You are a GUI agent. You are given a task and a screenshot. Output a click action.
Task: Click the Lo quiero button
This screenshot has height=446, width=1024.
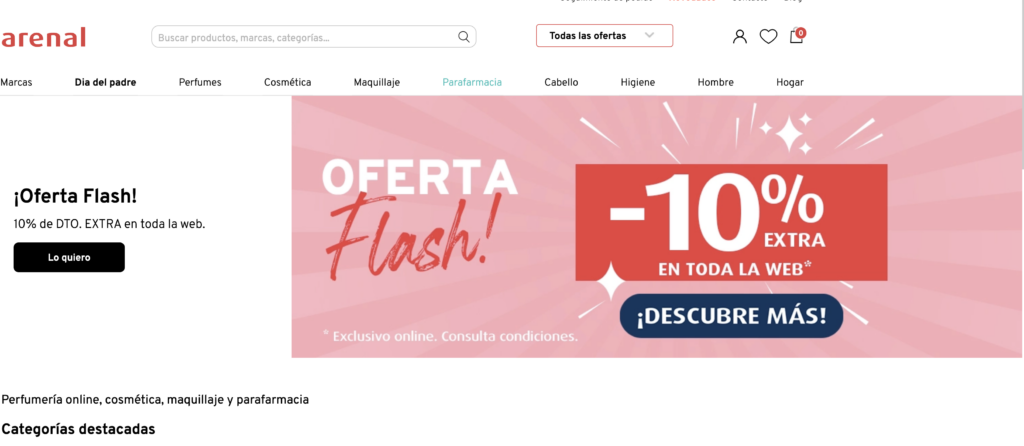coord(69,257)
